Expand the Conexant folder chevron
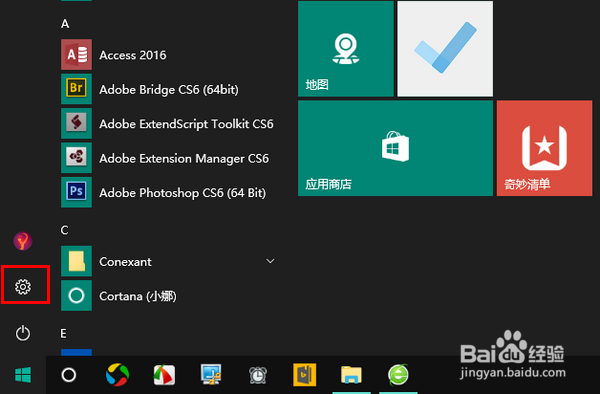Viewport: 600px width, 394px height. [x=270, y=261]
